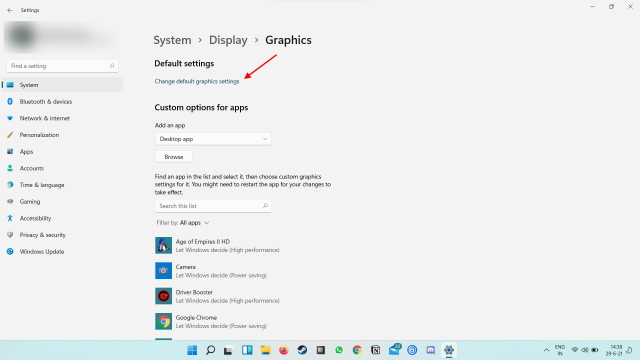Open the blurred user account profile
The width and height of the screenshot is (640, 360).
pos(61,37)
